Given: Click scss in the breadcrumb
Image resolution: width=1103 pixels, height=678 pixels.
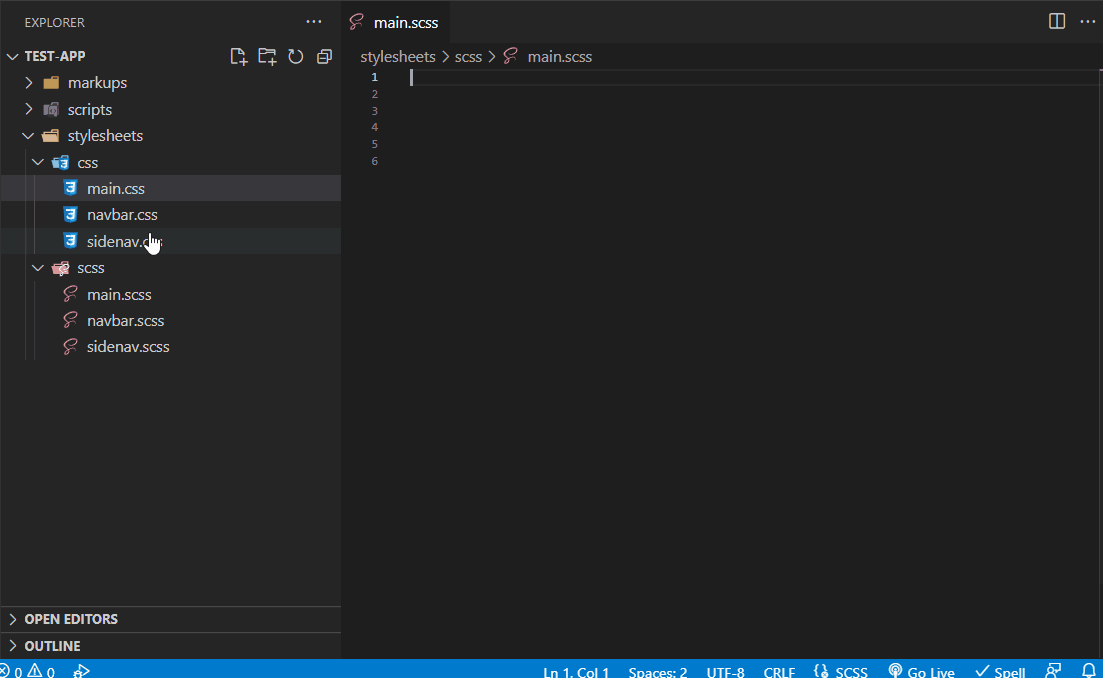Looking at the screenshot, I should (468, 56).
